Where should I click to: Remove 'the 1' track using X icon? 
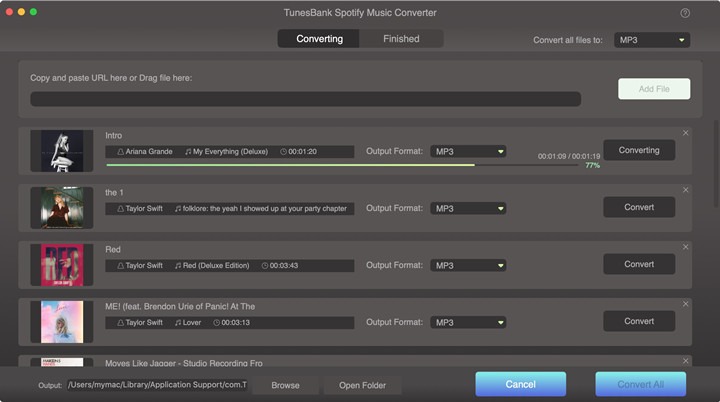[685, 189]
